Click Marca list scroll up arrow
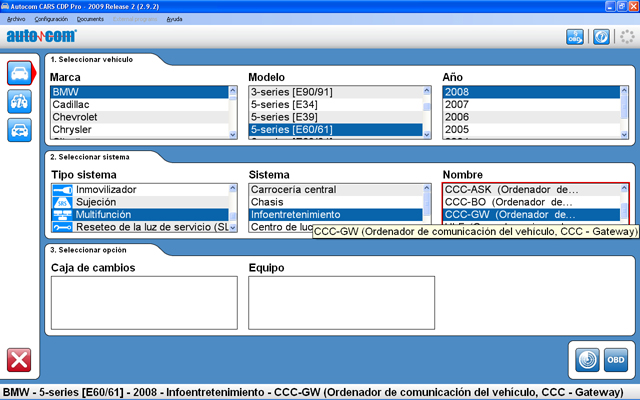The image size is (640, 400). coord(233,91)
